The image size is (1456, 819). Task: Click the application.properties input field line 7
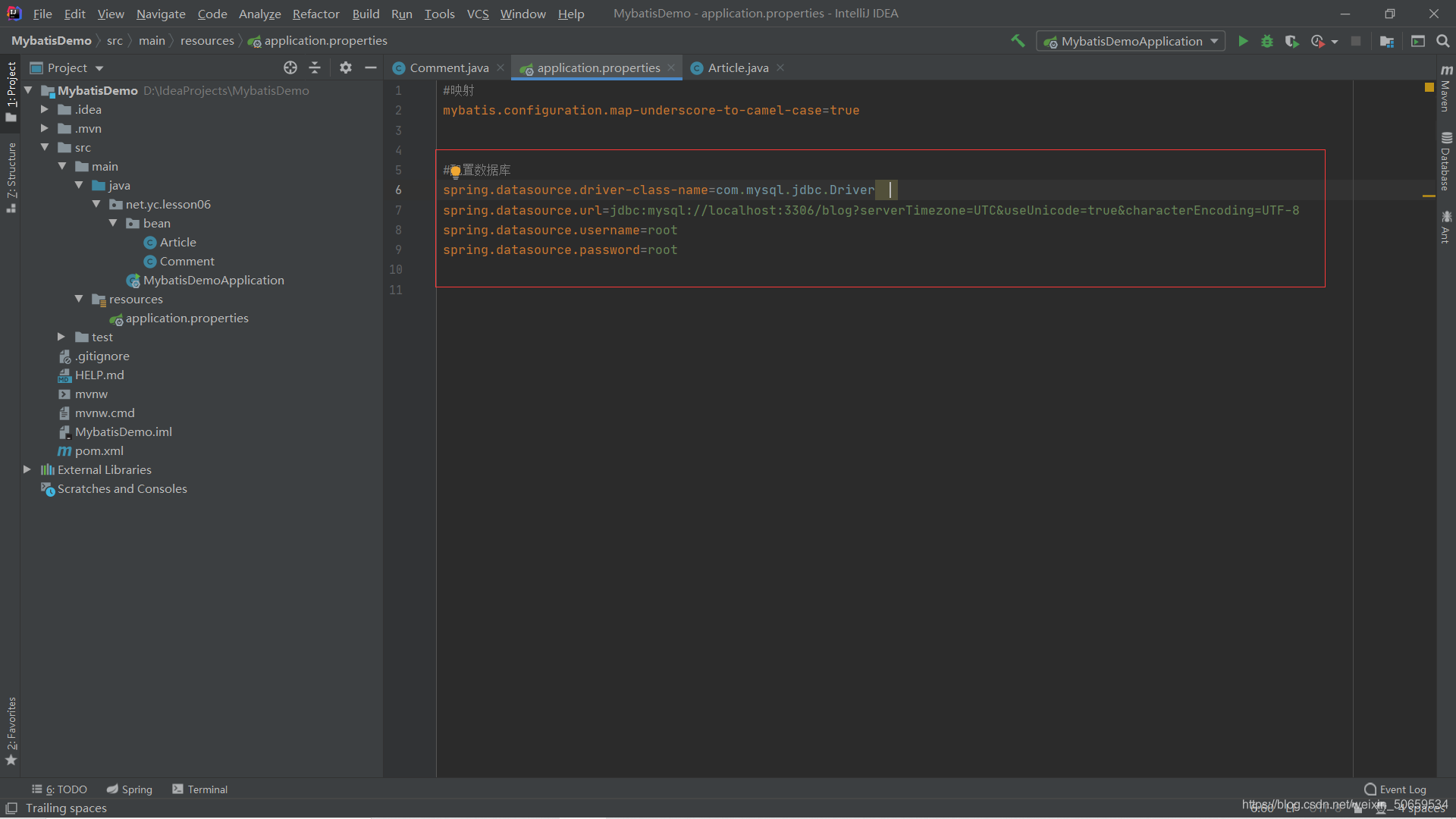[x=870, y=210]
